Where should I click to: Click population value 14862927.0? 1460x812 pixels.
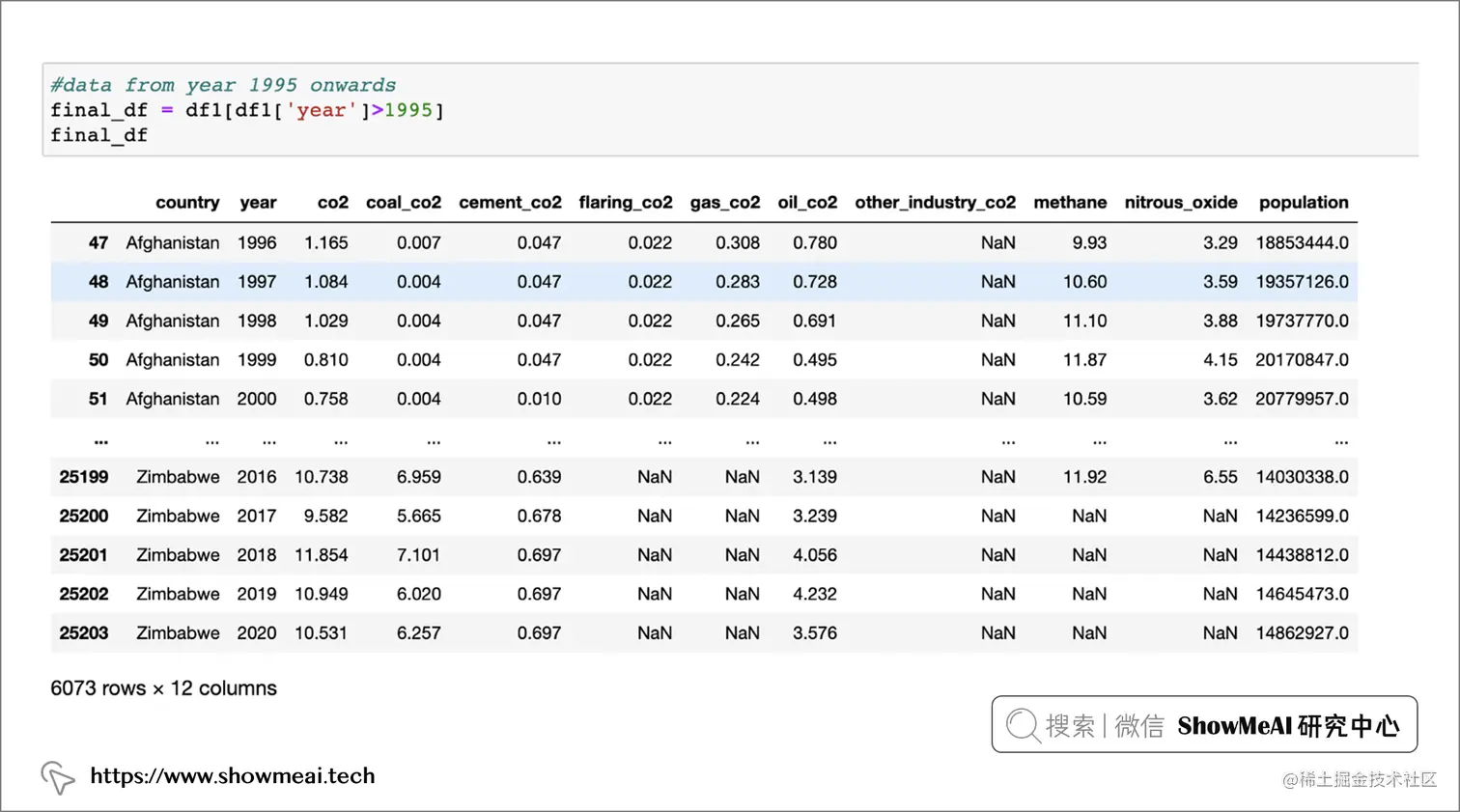1302,633
